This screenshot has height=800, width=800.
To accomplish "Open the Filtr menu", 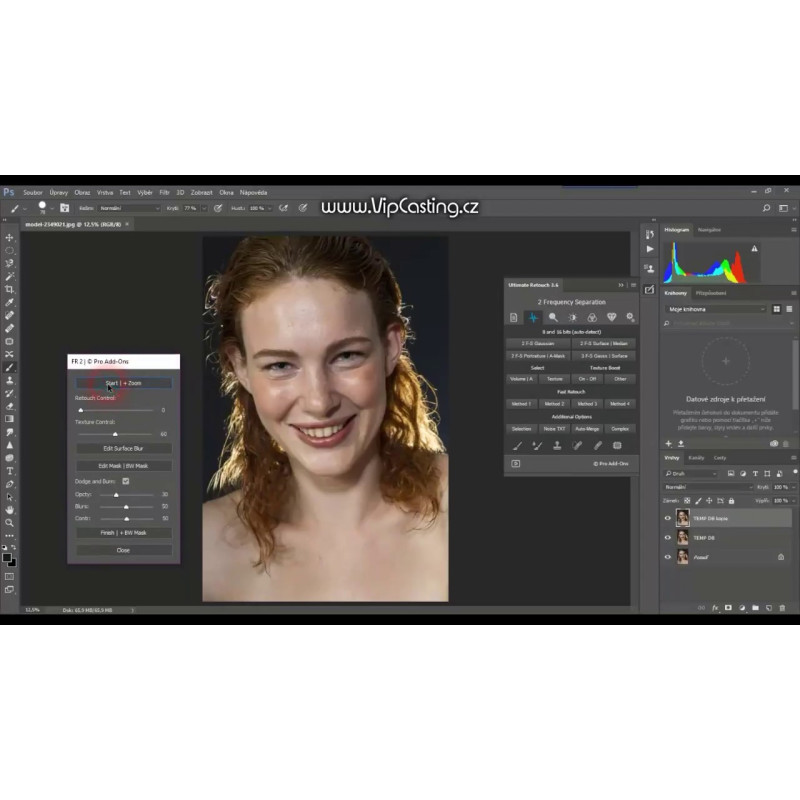I will pyautogui.click(x=164, y=192).
